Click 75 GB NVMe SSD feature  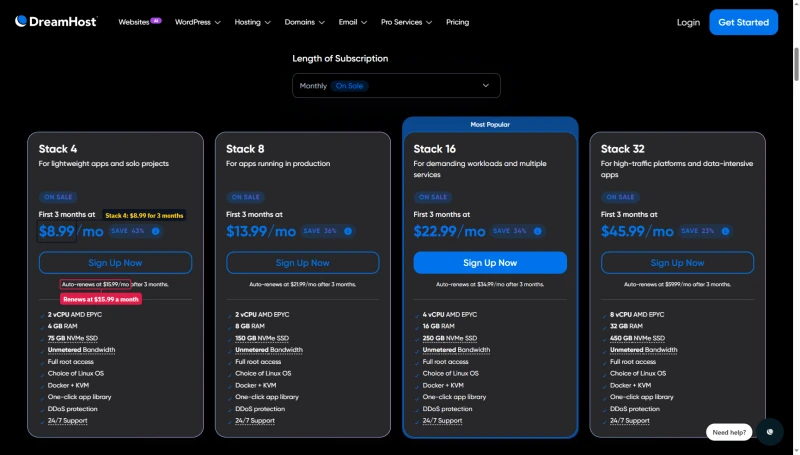72,338
